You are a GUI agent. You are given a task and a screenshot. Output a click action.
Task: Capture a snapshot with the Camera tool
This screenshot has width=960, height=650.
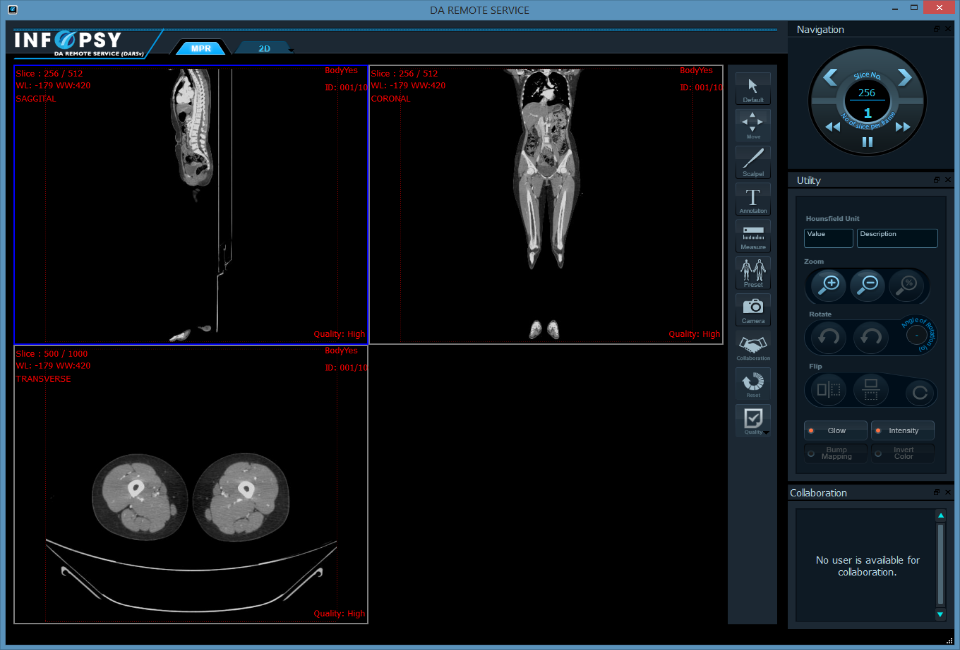point(753,309)
